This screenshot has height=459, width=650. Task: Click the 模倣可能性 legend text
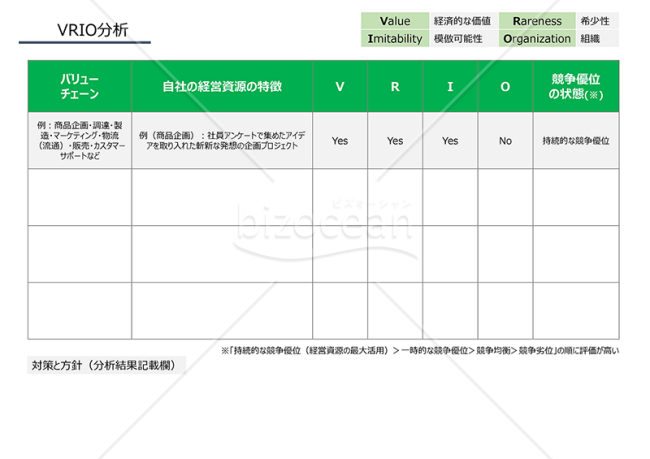tap(458, 39)
